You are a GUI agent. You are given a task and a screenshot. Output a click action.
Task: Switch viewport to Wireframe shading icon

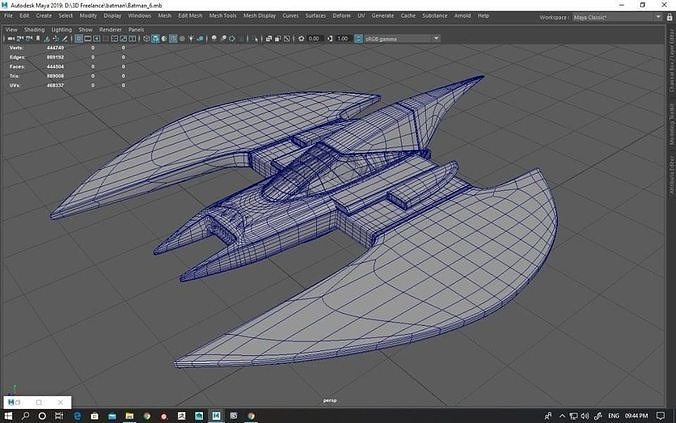tap(146, 38)
